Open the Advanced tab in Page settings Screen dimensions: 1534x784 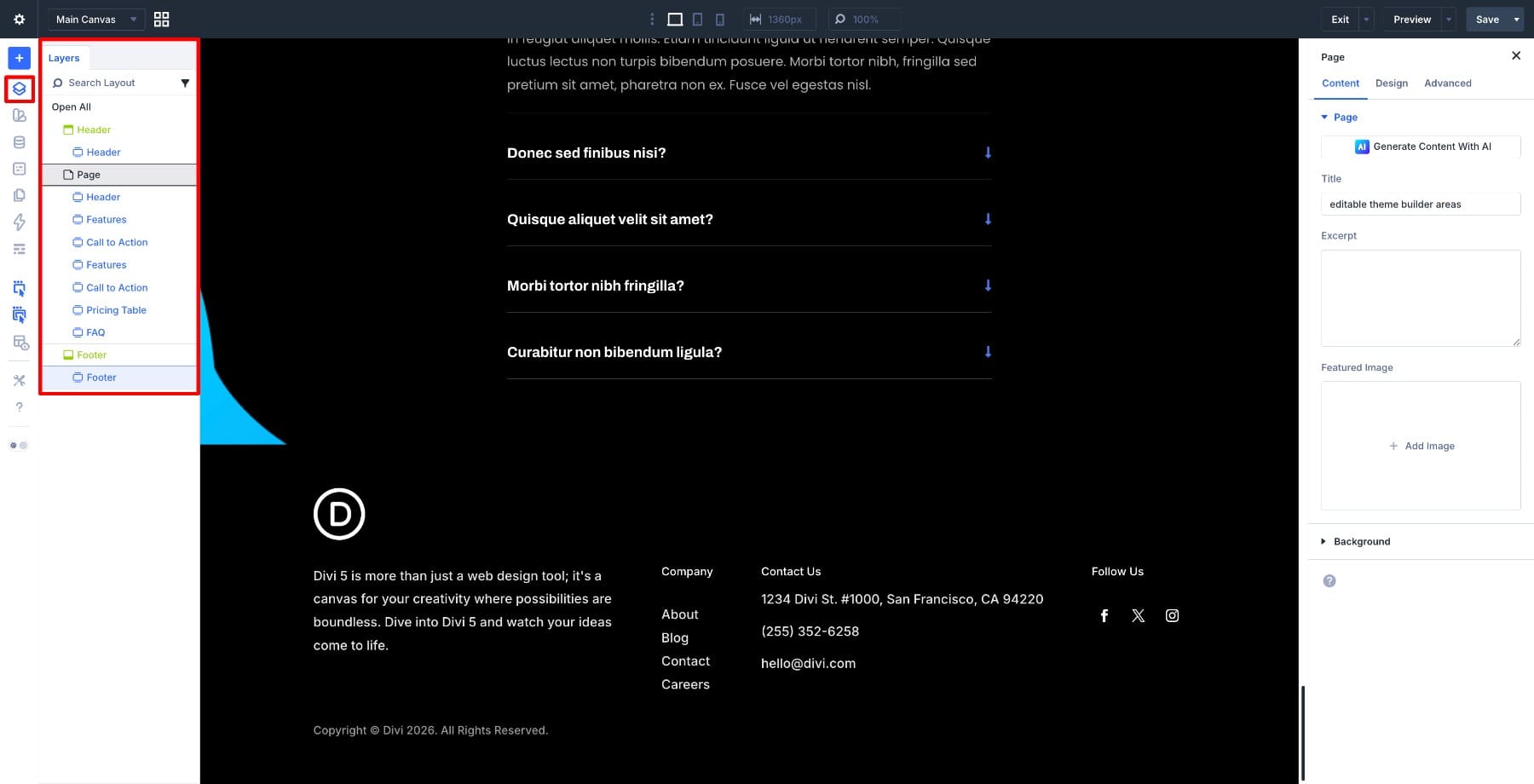[x=1447, y=83]
